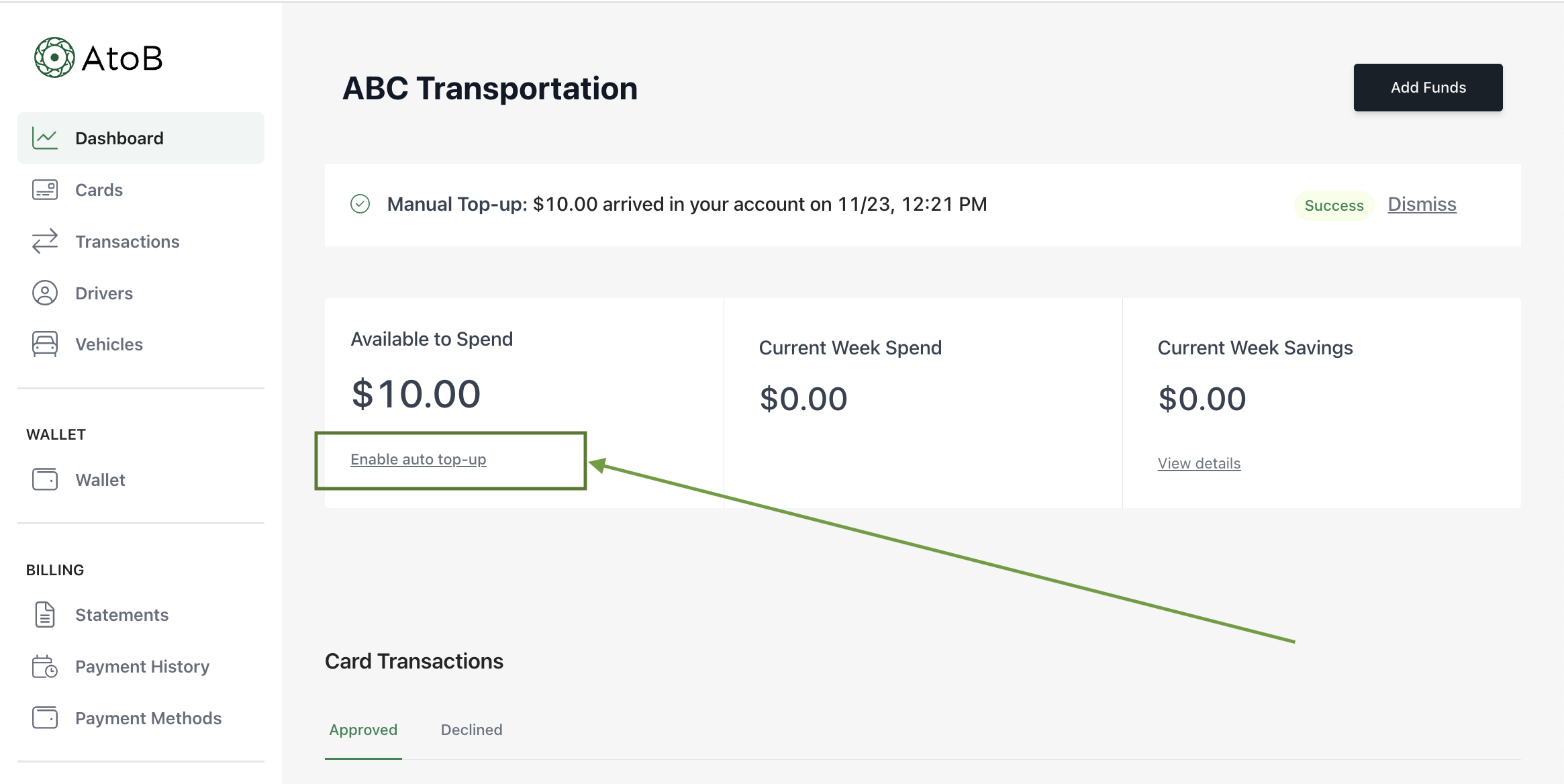
Task: Select the Dashboard chart icon in sidebar
Action: click(44, 138)
